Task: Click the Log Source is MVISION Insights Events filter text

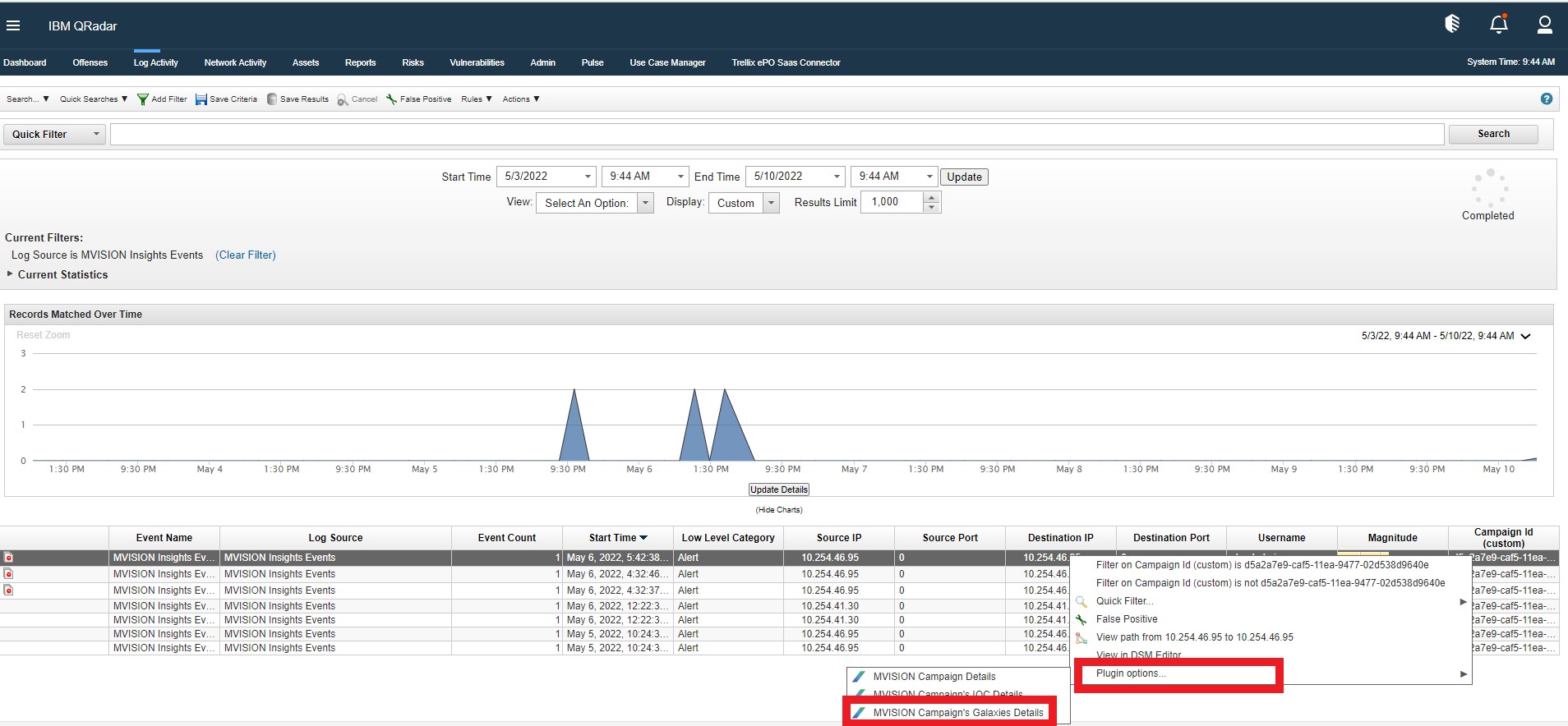Action: 107,255
